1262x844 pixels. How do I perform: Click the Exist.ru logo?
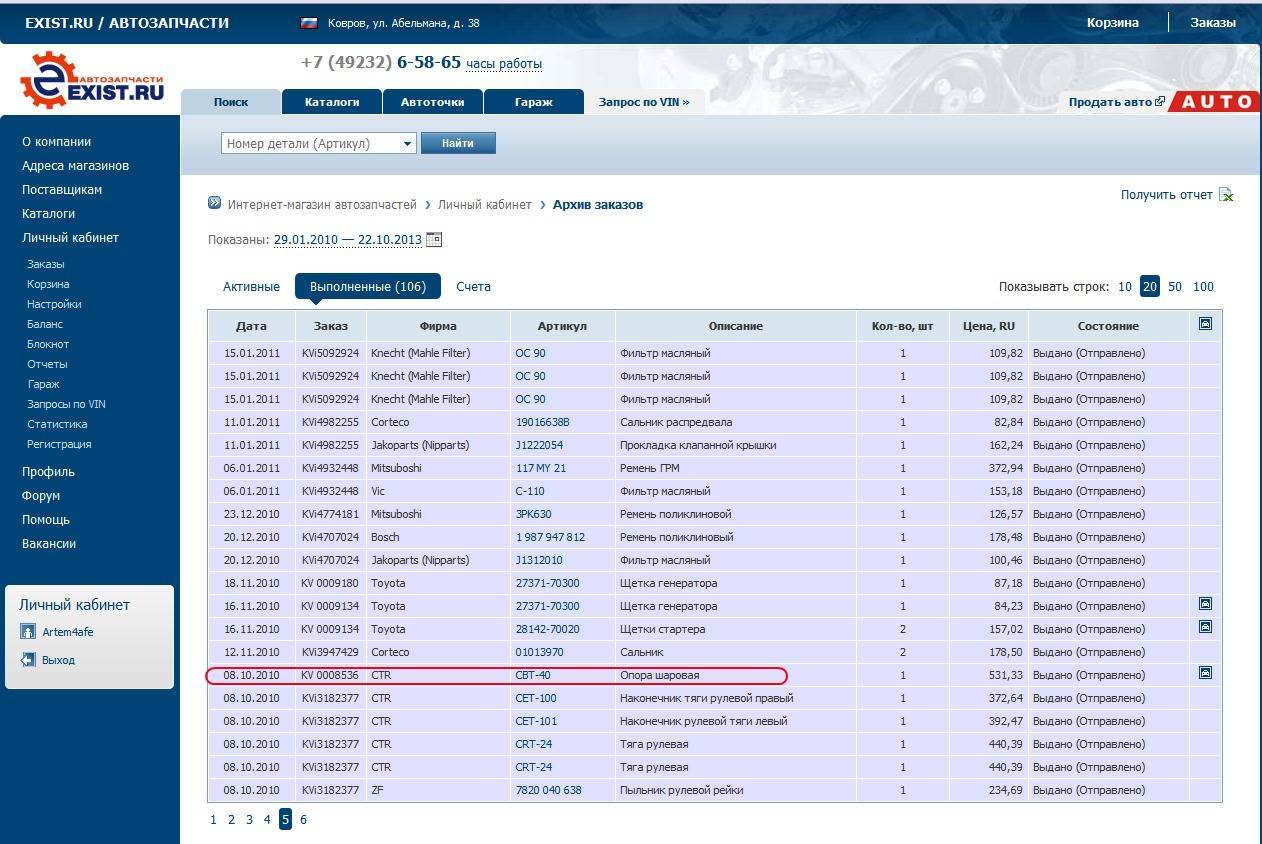pyautogui.click(x=92, y=80)
